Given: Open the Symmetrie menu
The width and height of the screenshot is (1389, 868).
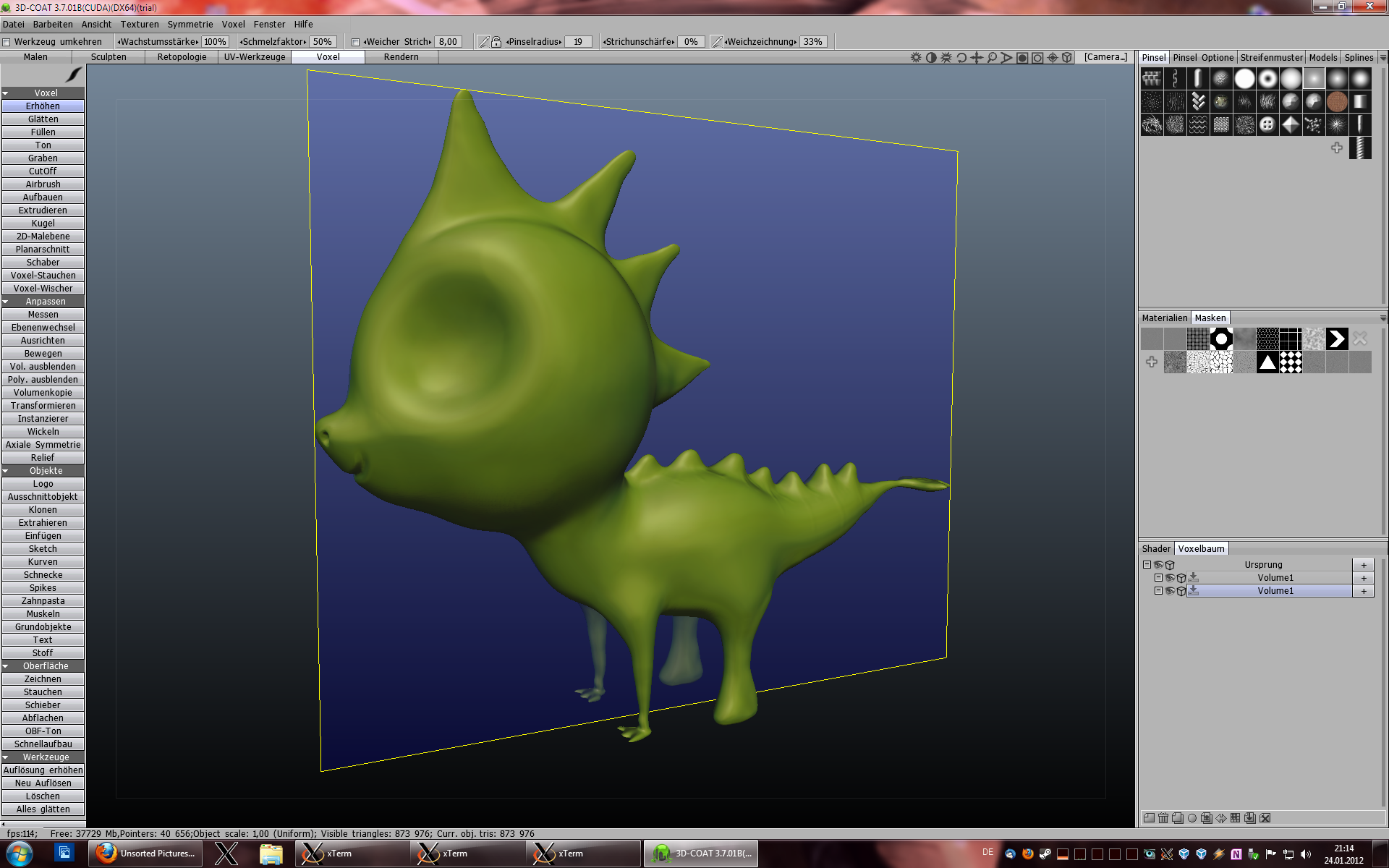Looking at the screenshot, I should 190,24.
